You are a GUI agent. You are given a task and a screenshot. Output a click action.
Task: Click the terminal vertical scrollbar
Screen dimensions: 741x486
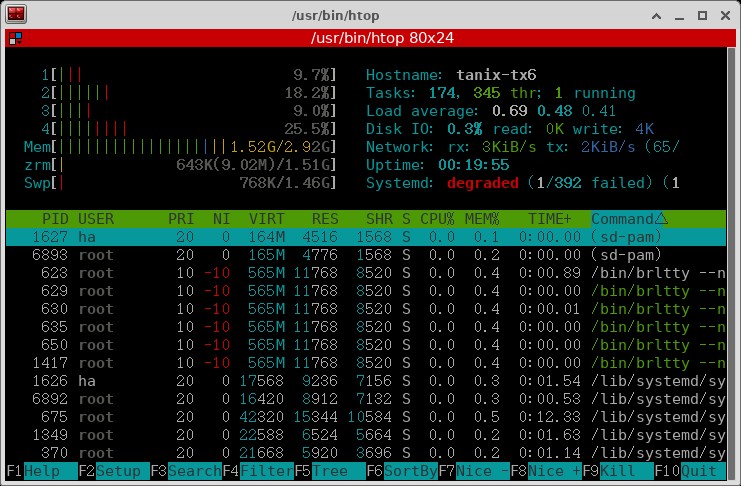[x=731, y=262]
